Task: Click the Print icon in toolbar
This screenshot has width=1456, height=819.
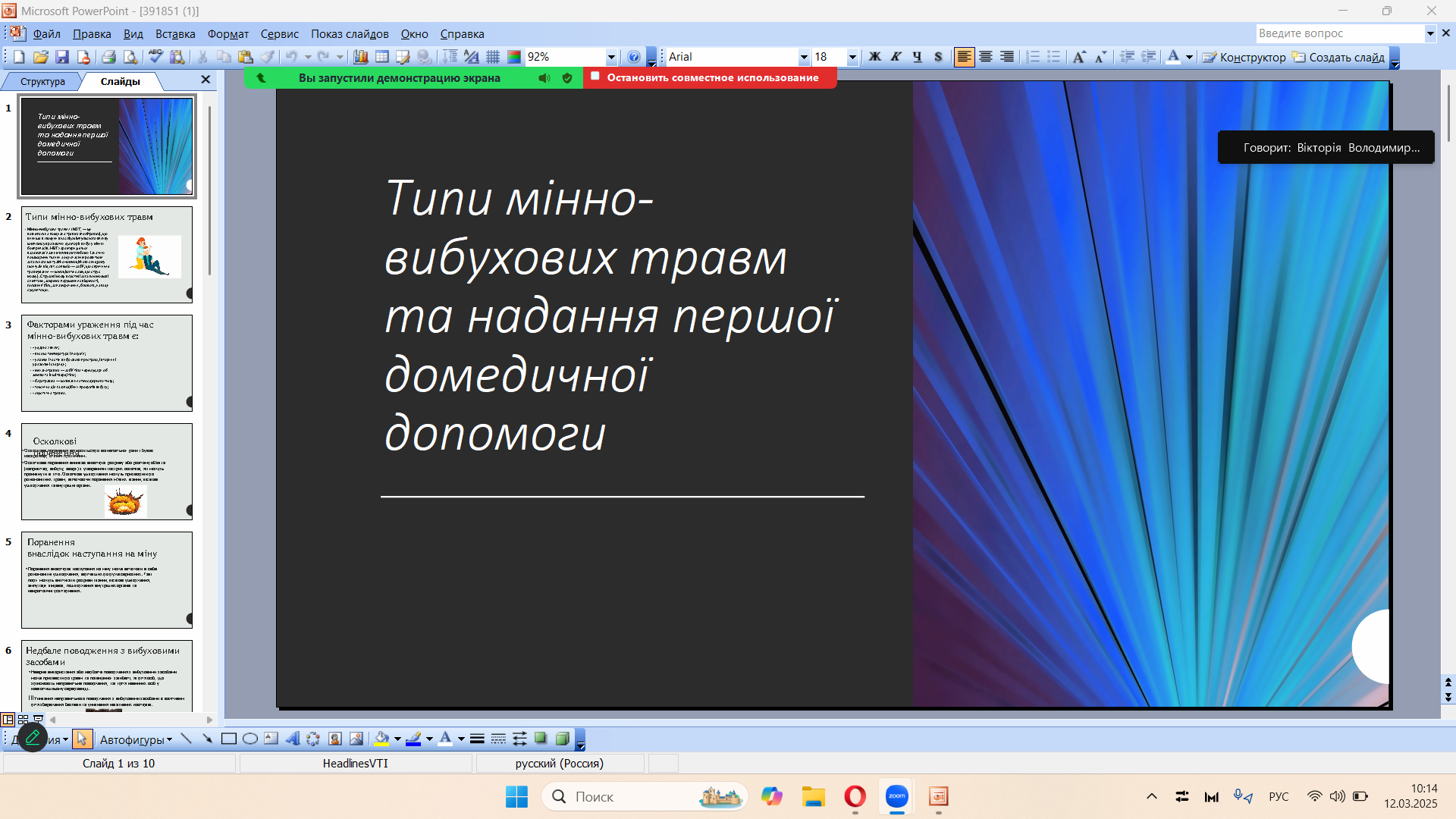Action: click(x=108, y=57)
